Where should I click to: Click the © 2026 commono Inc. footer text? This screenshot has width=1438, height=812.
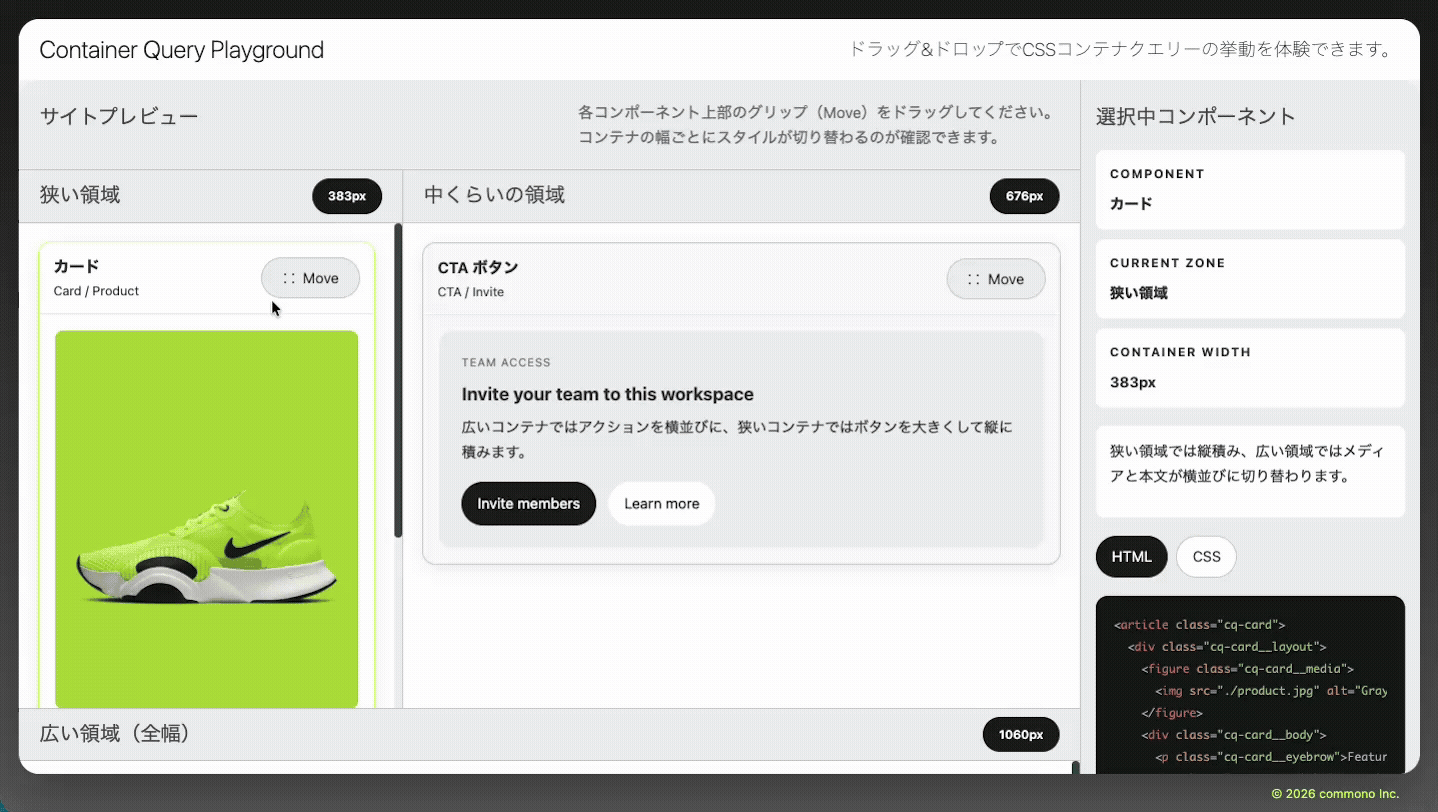point(1335,794)
